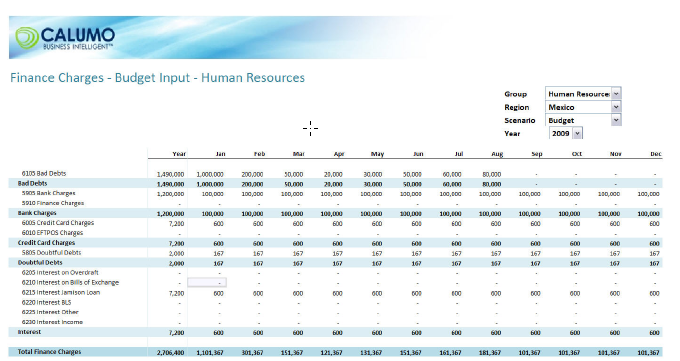Select the Mar column header
This screenshot has height=361, width=680.
click(x=298, y=154)
